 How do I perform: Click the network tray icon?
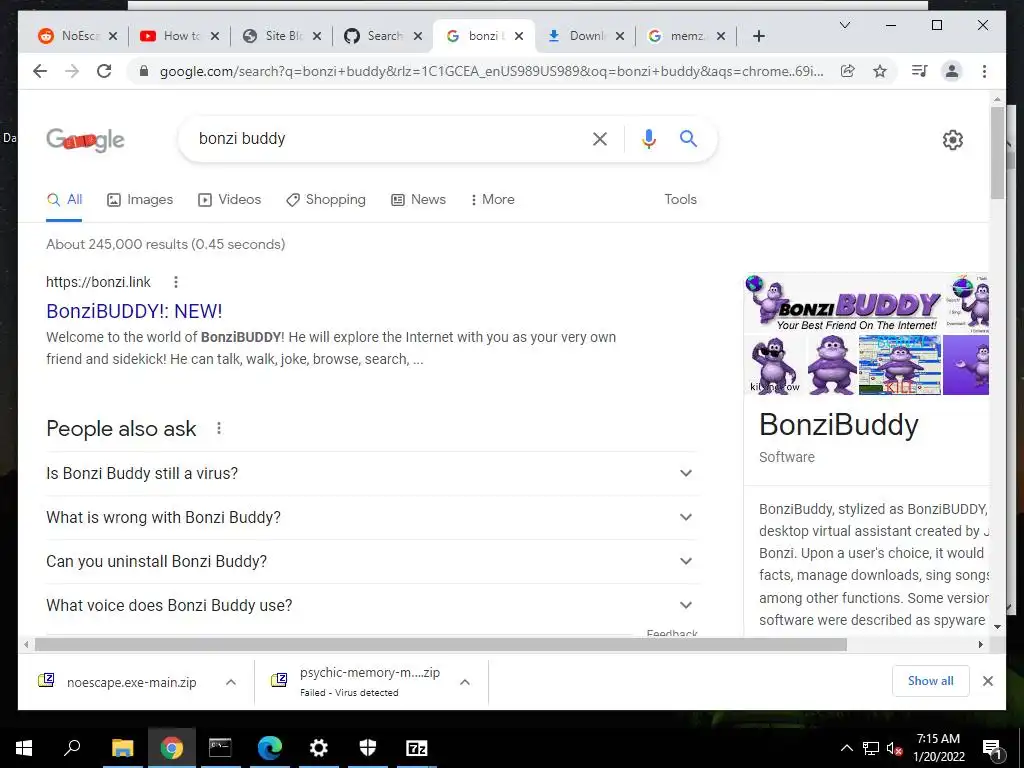pyautogui.click(x=871, y=748)
